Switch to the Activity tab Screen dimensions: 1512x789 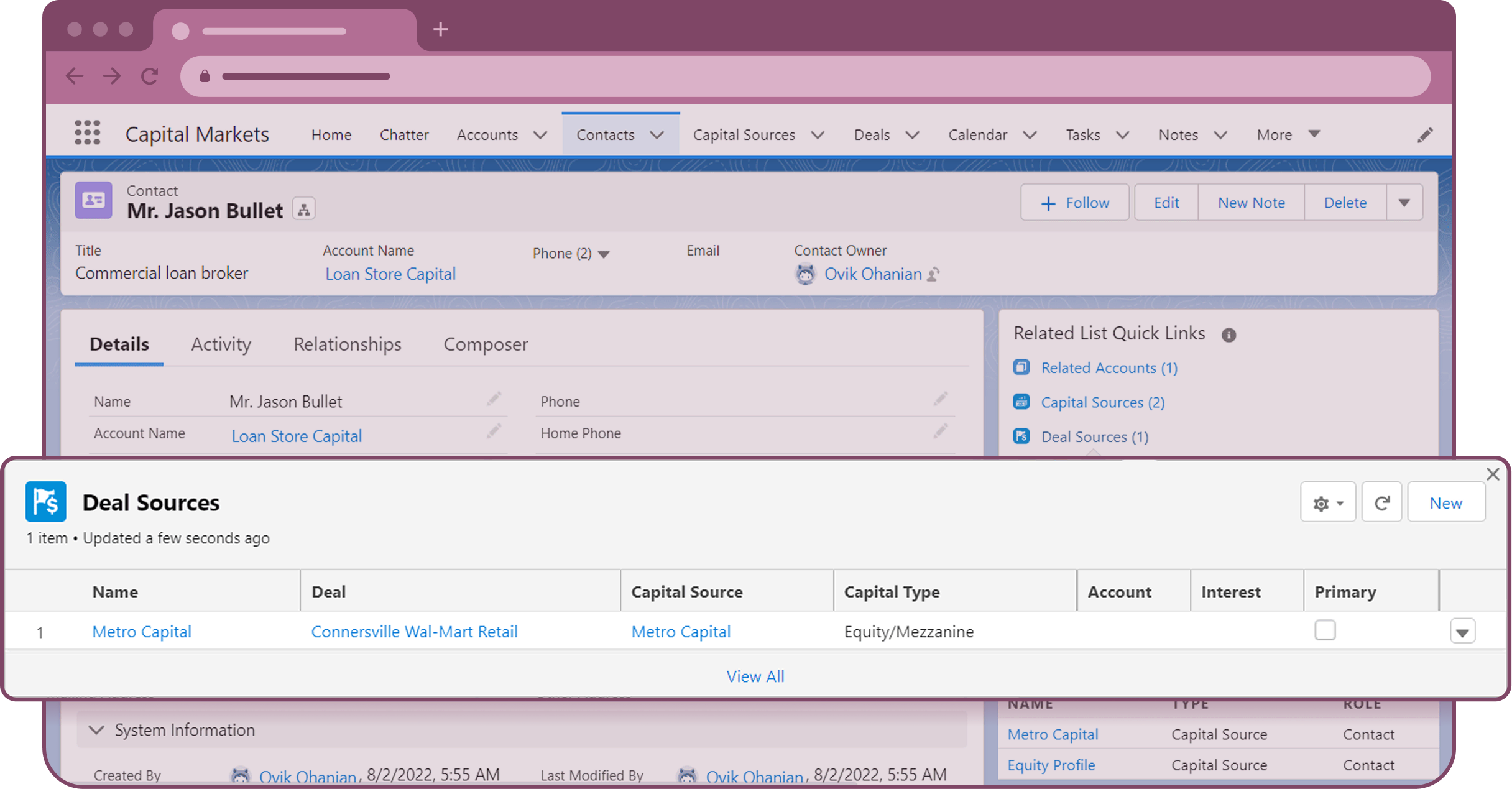221,344
